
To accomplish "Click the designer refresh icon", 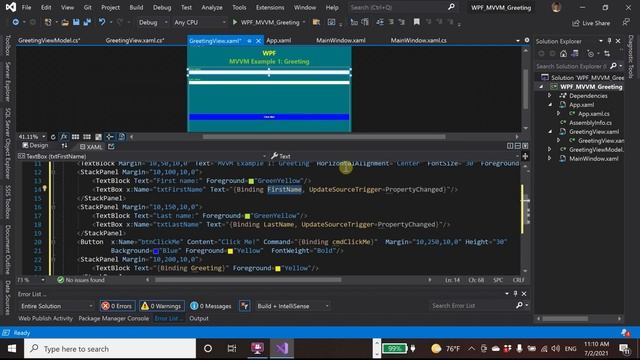I will (53, 137).
